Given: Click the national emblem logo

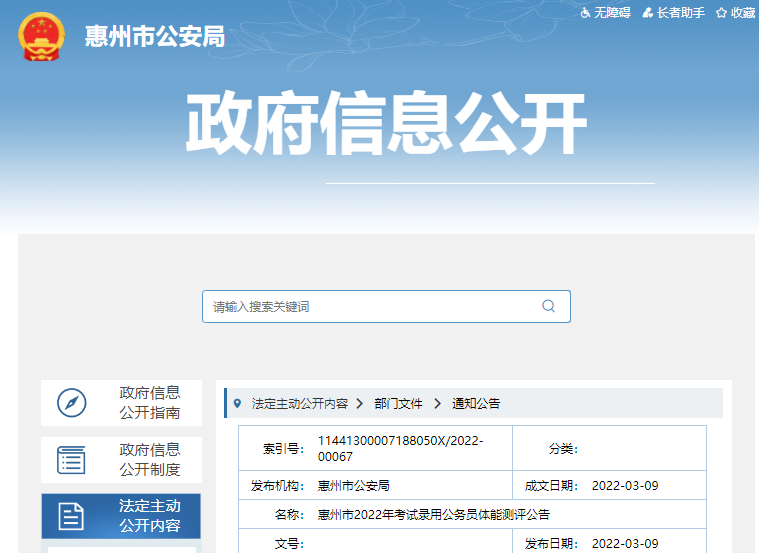Looking at the screenshot, I should pos(42,38).
